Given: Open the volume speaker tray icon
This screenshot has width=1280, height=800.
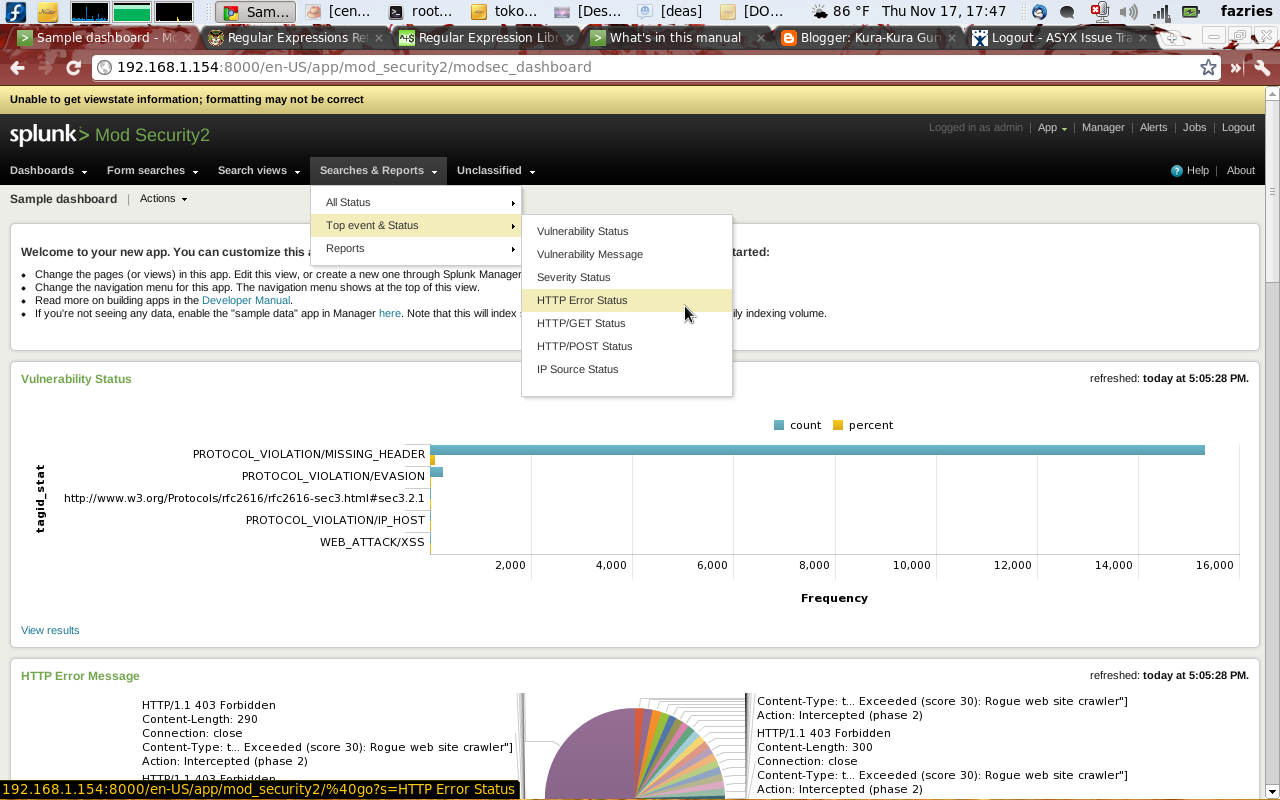Looking at the screenshot, I should coord(1130,12).
